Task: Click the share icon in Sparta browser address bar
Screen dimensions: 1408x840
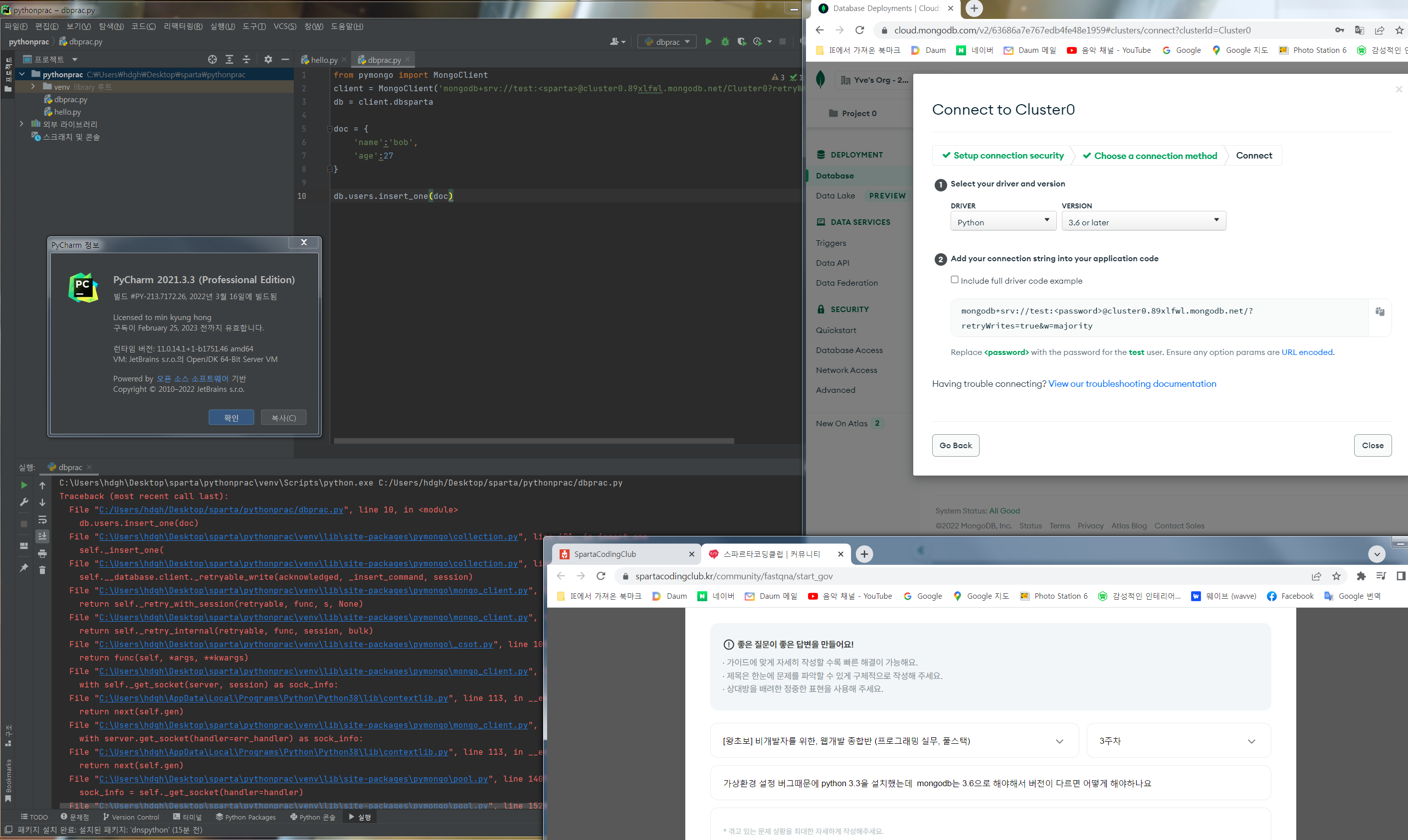Action: tap(1316, 576)
